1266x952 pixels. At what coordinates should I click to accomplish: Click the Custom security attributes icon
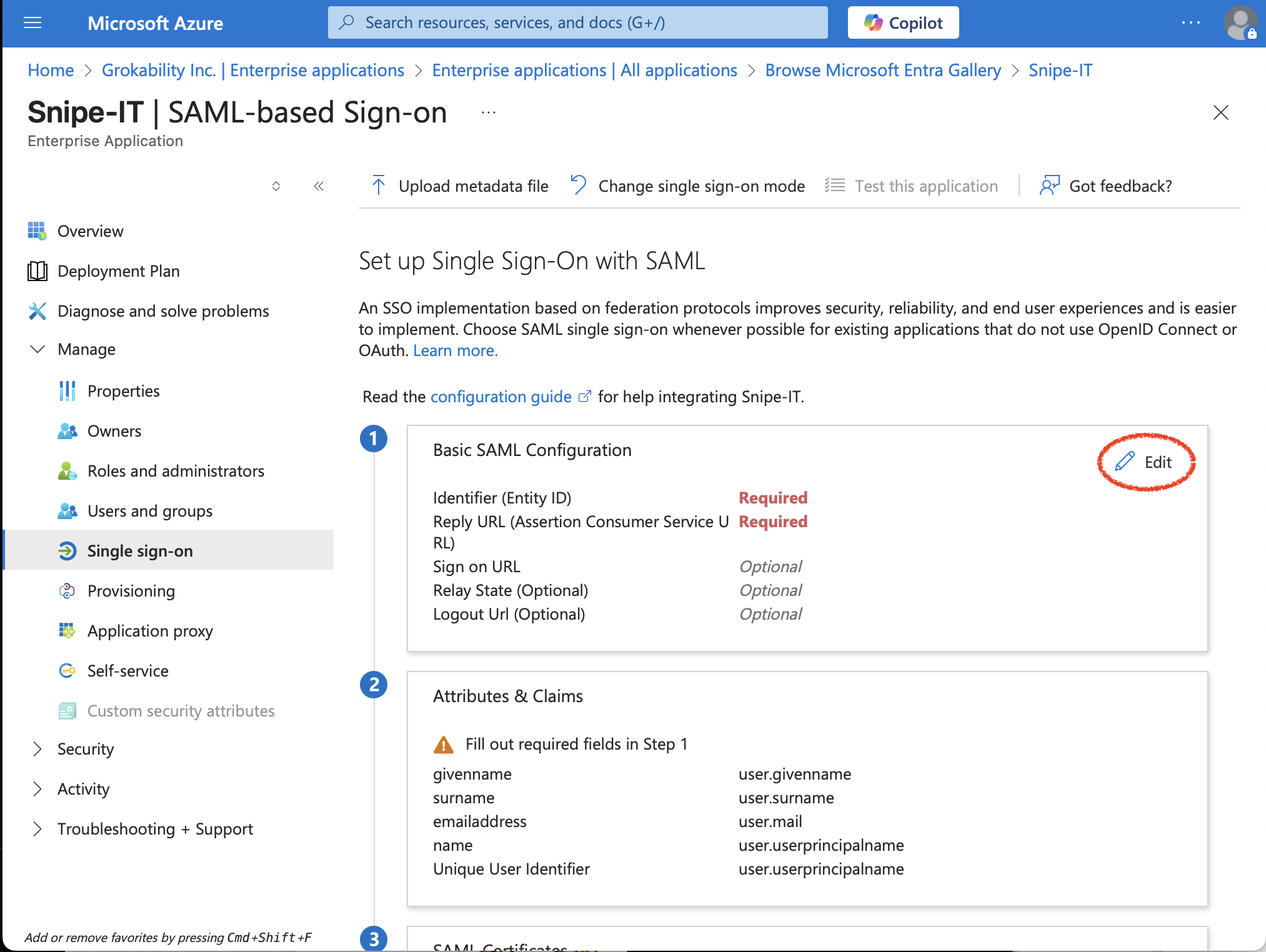67,710
